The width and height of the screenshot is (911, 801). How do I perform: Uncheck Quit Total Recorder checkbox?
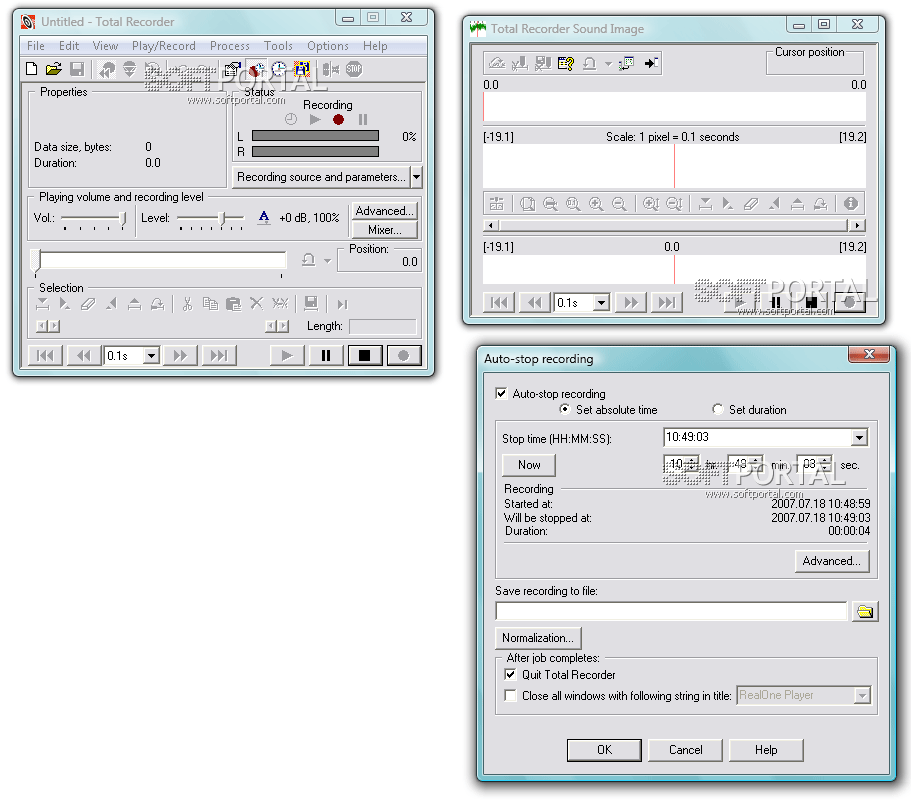coord(510,674)
